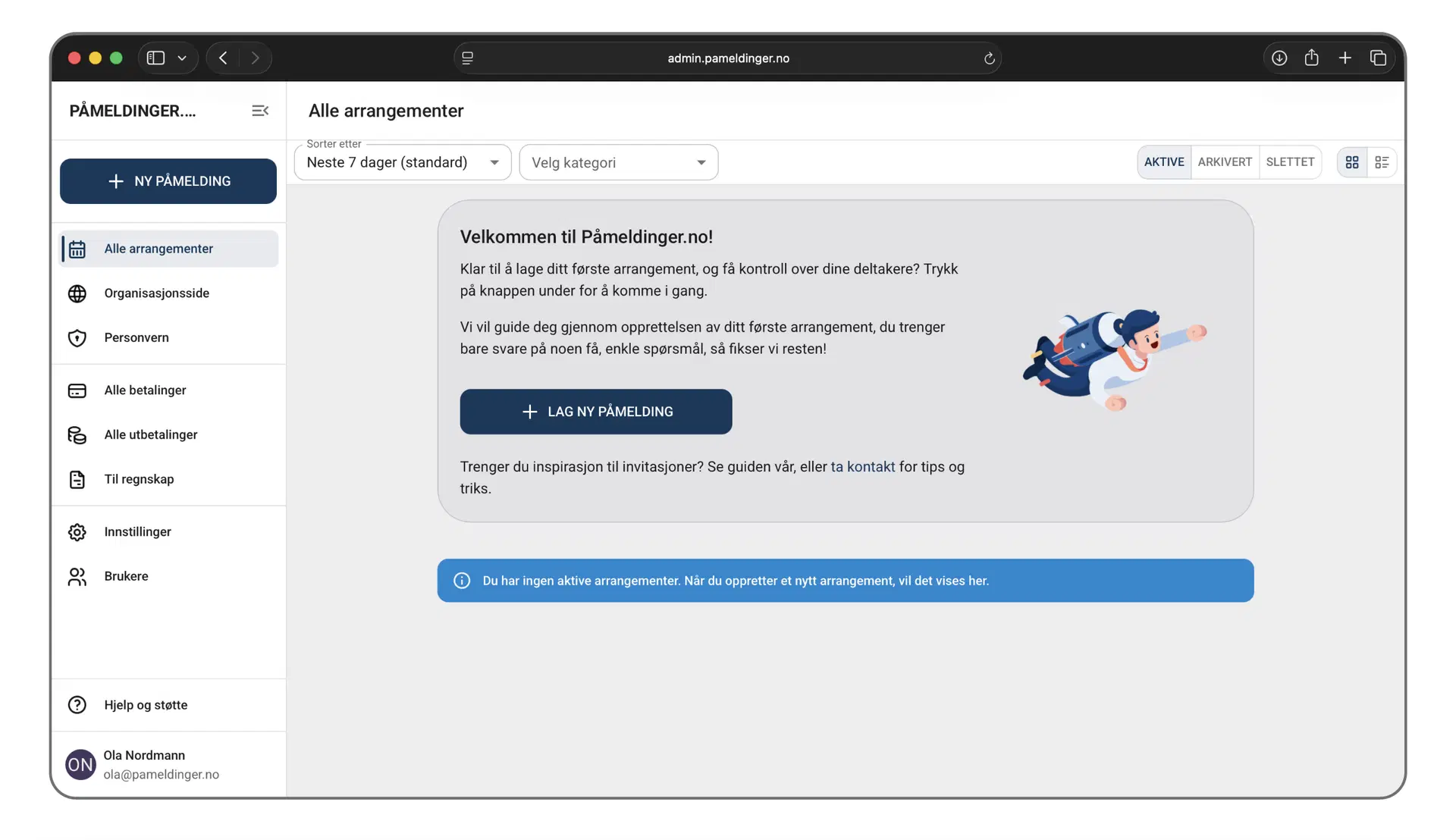Go to Brukere menu item
1456x840 pixels.
tap(126, 576)
